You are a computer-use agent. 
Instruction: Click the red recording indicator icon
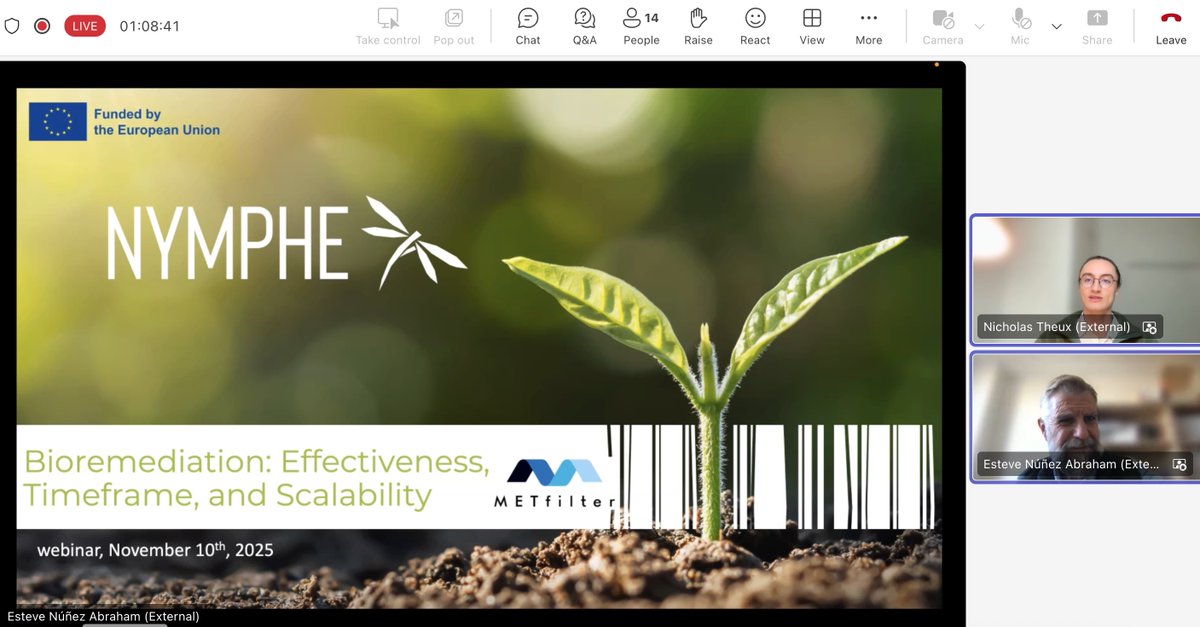pos(42,26)
